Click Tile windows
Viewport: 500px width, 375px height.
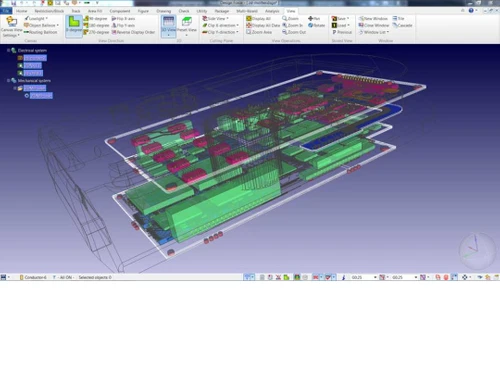[x=398, y=19]
